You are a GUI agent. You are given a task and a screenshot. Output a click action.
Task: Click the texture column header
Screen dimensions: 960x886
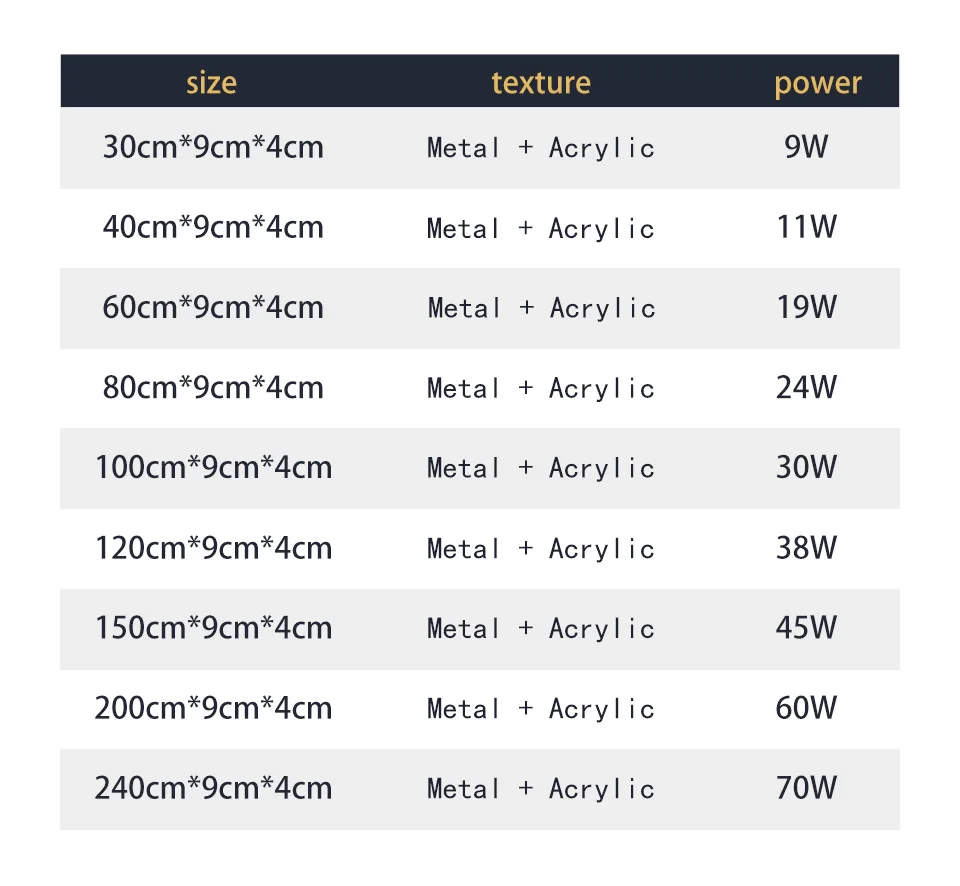(x=541, y=83)
